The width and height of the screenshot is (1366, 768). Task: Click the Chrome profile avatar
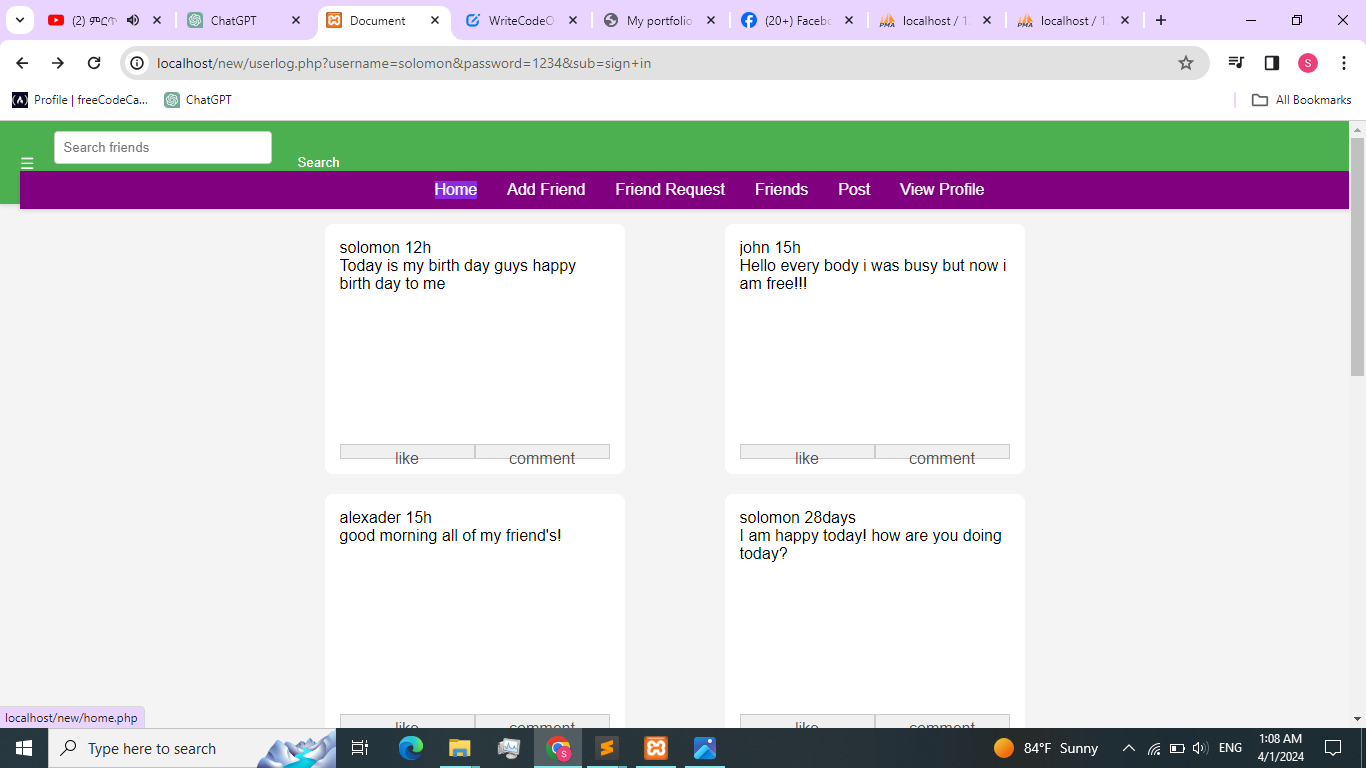pyautogui.click(x=1308, y=63)
